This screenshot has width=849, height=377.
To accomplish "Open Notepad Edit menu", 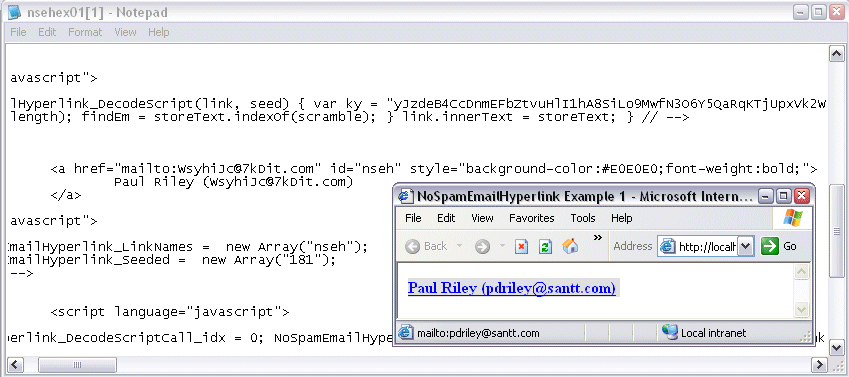I will (x=47, y=32).
